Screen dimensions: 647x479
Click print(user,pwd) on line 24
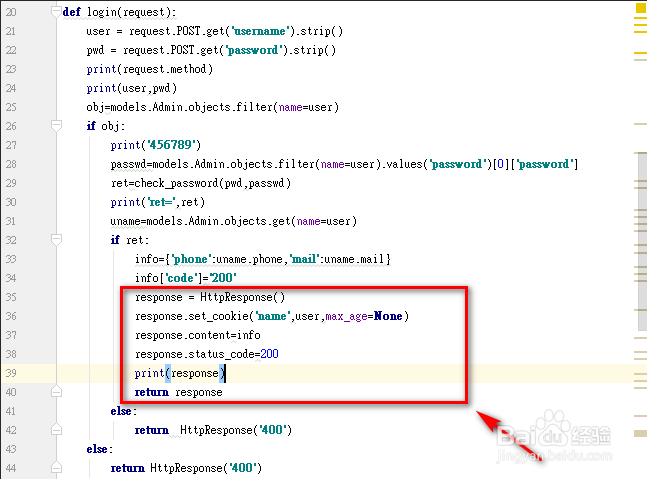coord(132,88)
